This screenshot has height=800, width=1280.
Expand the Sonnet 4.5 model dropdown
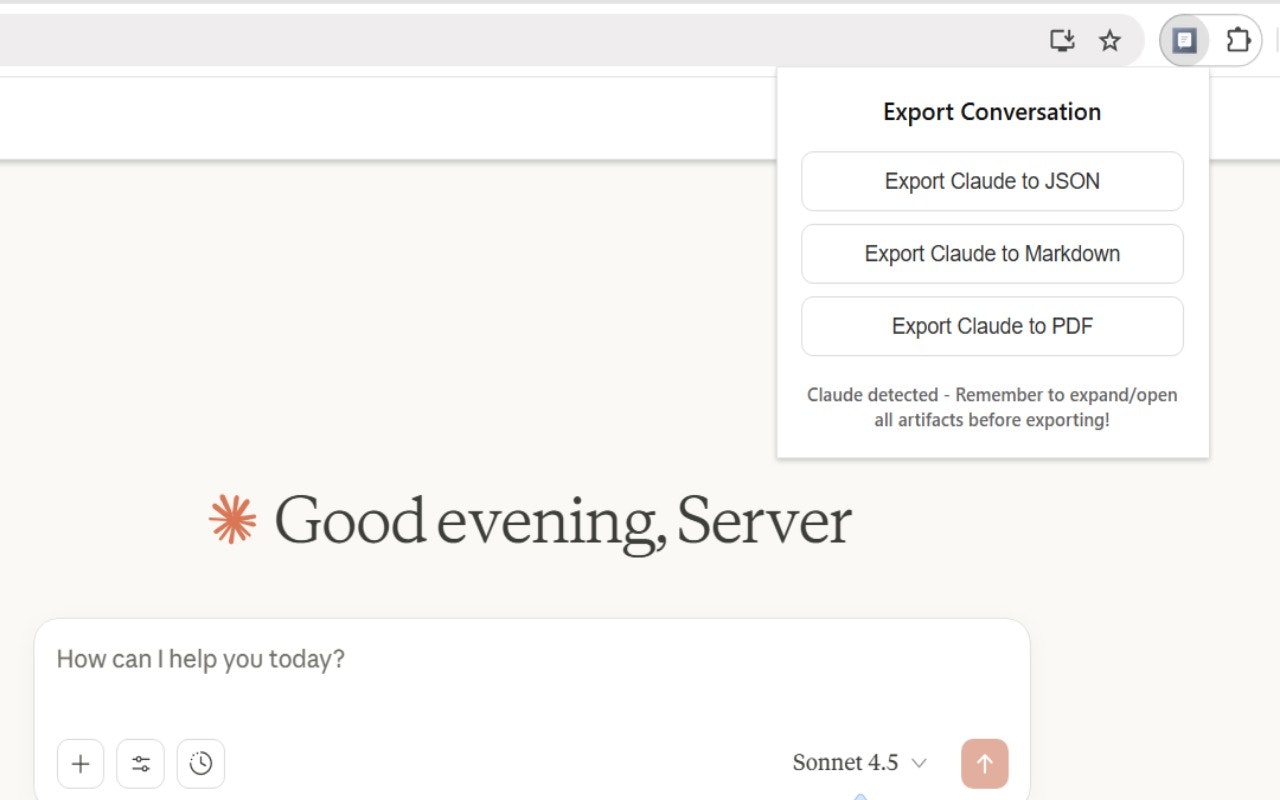pos(860,763)
